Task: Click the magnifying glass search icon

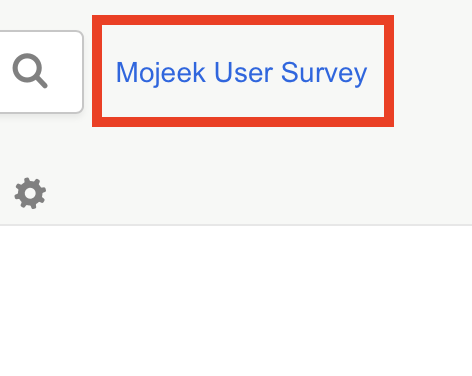Action: tap(30, 71)
